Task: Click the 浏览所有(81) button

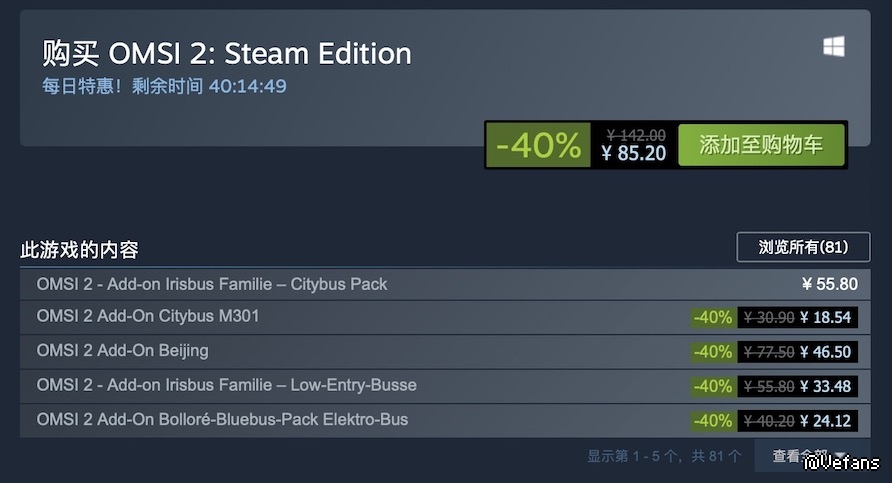Action: [803, 247]
